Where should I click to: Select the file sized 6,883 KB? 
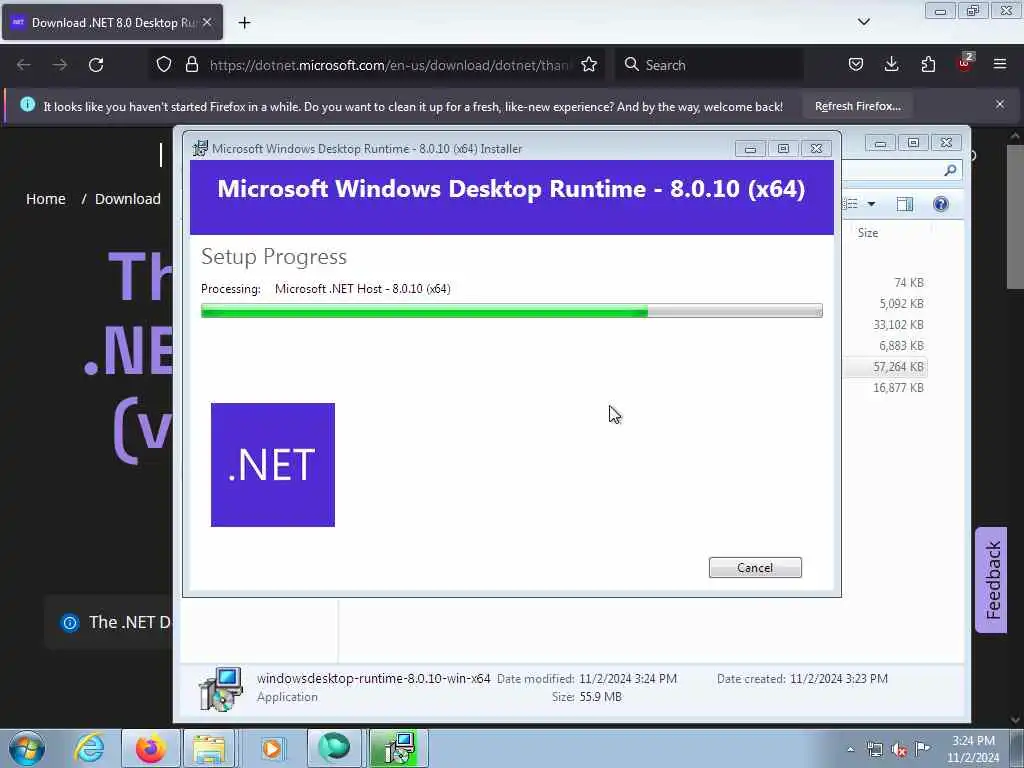coord(901,345)
